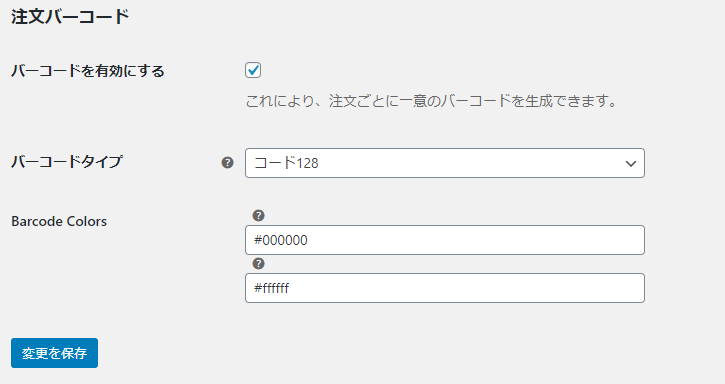
Task: Click the chevron arrow in the コード128 selector
Action: 631,163
